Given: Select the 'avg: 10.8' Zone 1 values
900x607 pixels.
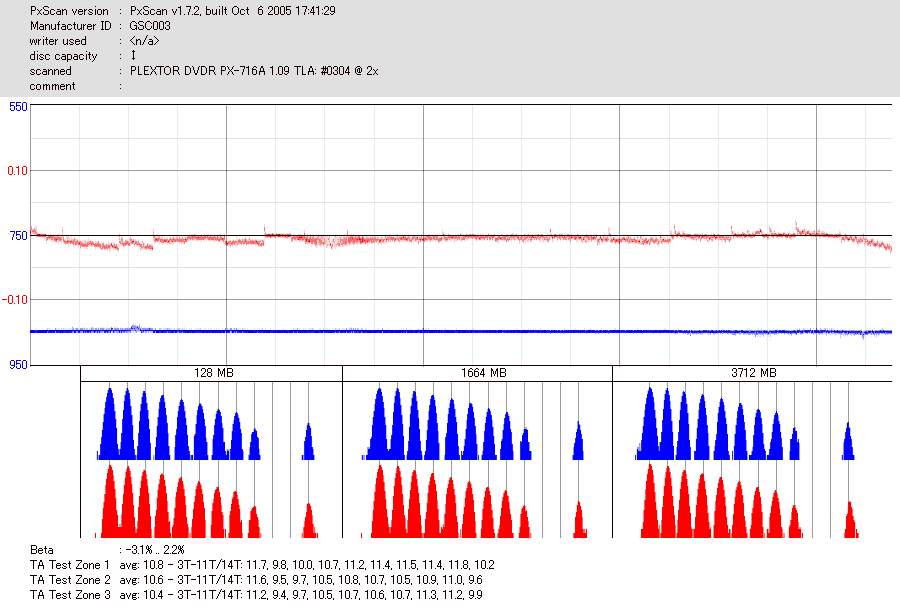Looking at the screenshot, I should (307, 565).
